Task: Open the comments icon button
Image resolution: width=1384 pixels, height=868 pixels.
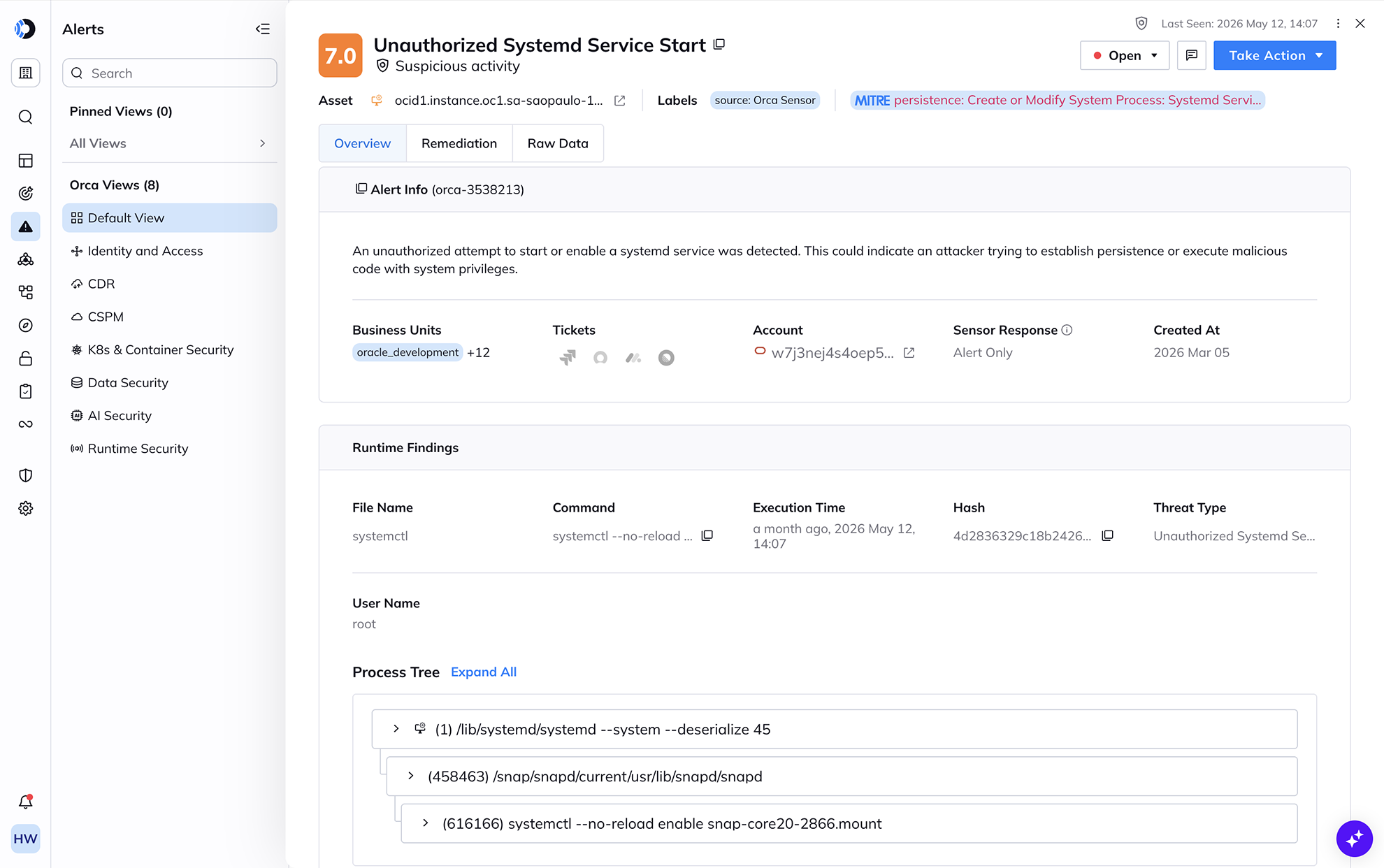Action: pyautogui.click(x=1192, y=55)
